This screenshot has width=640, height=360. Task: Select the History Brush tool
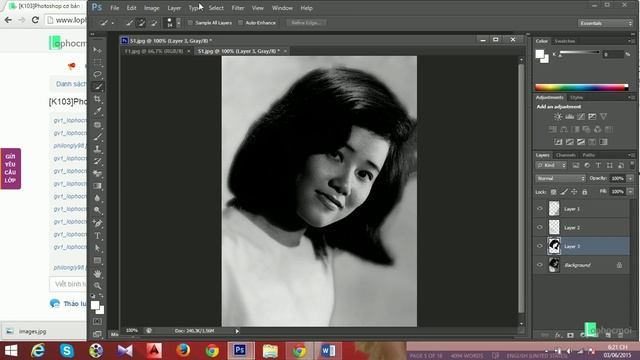point(97,162)
